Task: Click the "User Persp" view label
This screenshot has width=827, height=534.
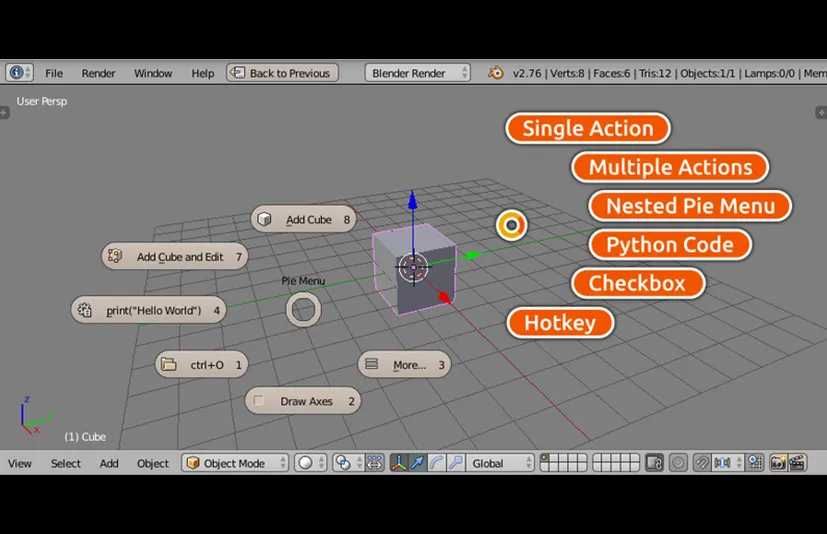Action: coord(41,101)
